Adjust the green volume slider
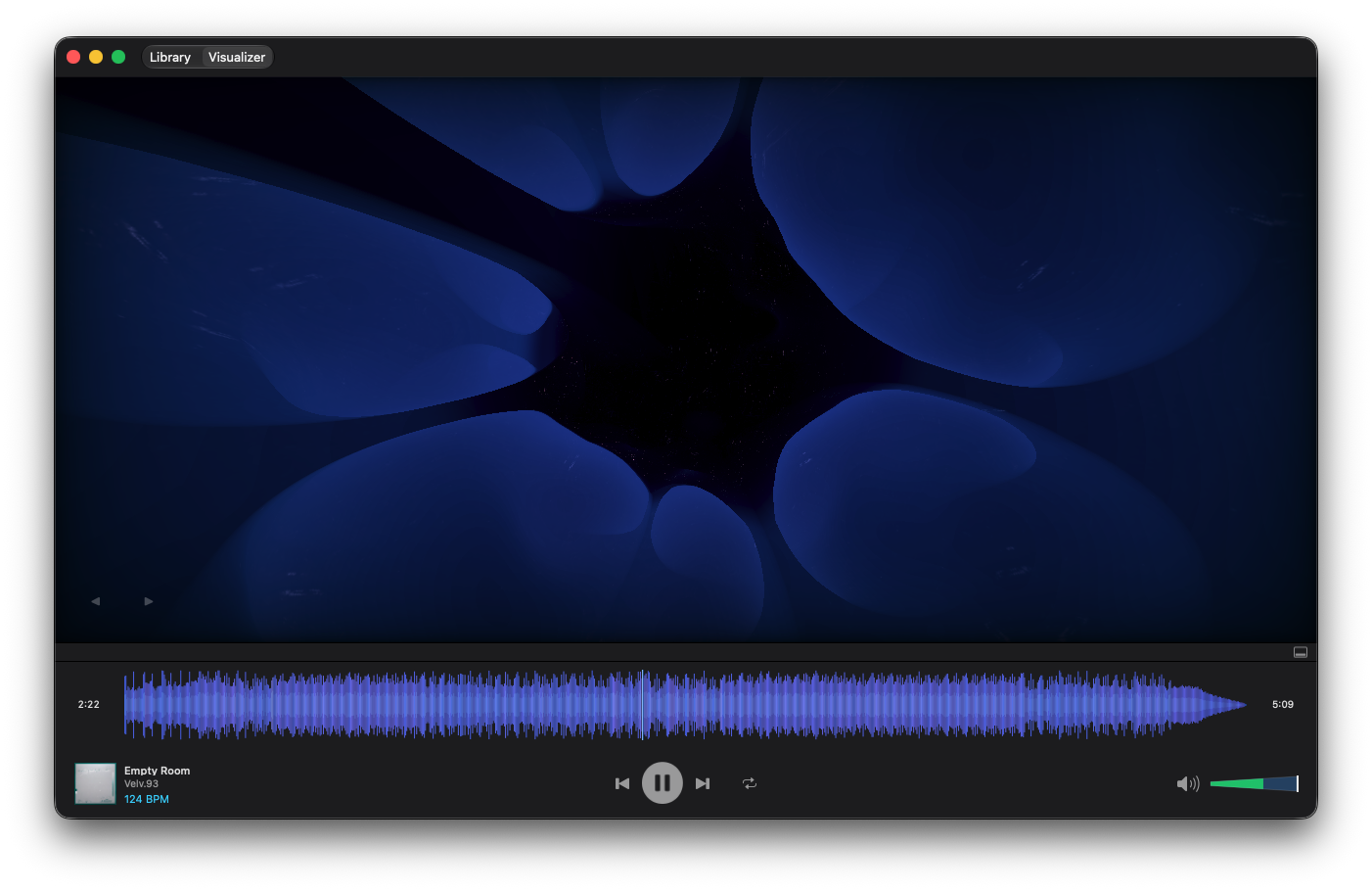This screenshot has height=891, width=1372. (1254, 783)
